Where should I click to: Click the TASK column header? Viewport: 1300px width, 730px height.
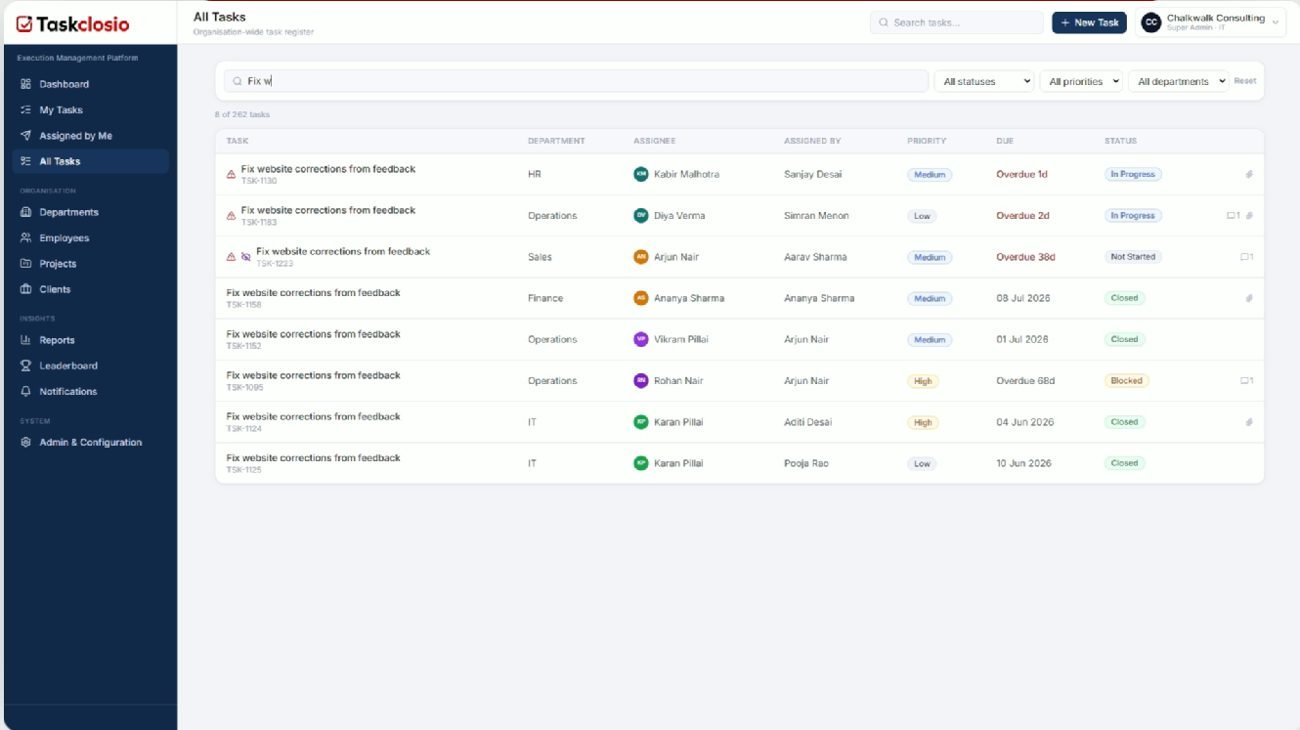pyautogui.click(x=237, y=141)
